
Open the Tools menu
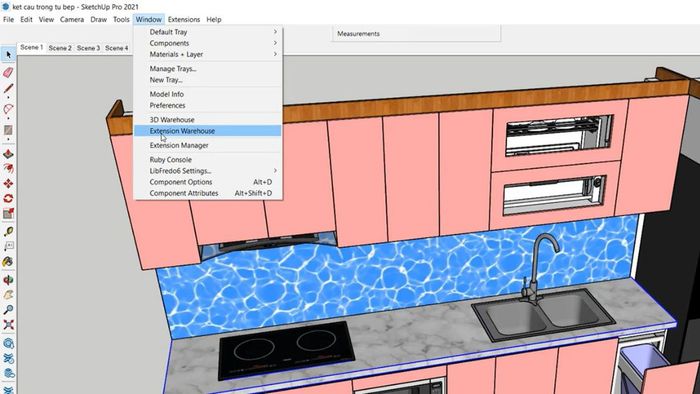coord(121,20)
